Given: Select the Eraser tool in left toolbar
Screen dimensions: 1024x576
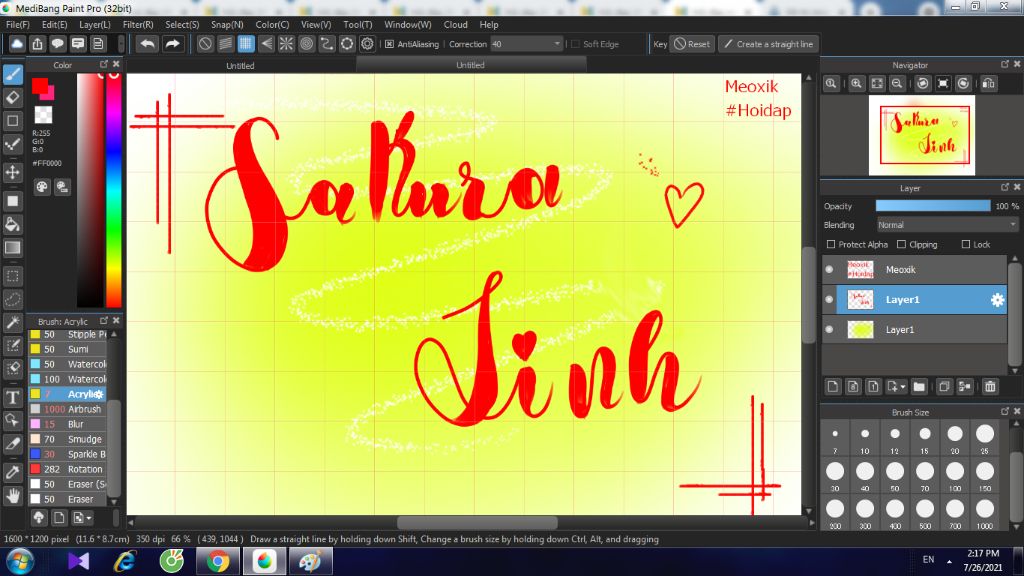Looking at the screenshot, I should pyautogui.click(x=12, y=97).
